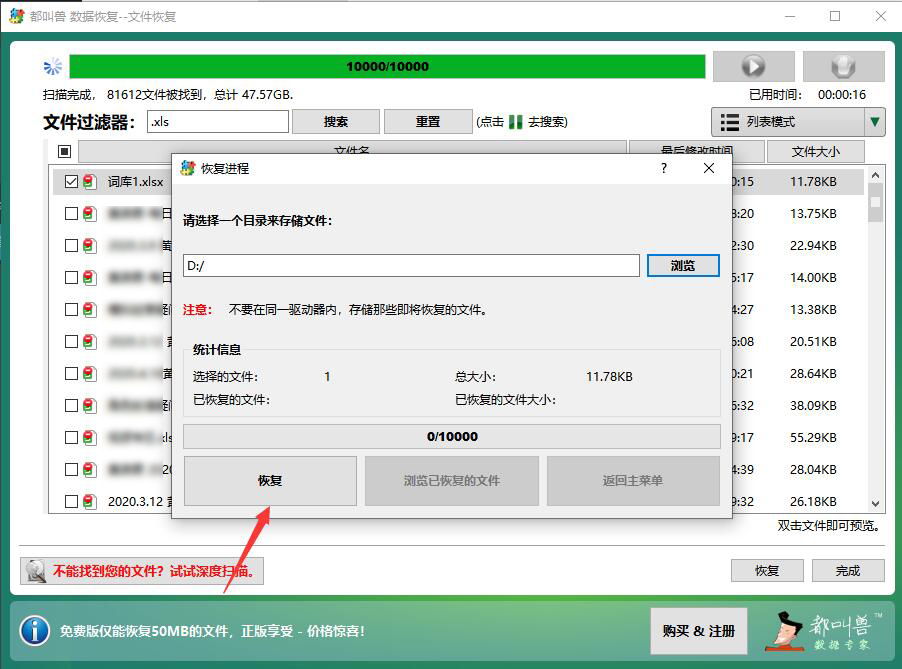The height and width of the screenshot is (669, 902).
Task: Click the green dropdown arrow beside 列表模式
Action: 873,121
